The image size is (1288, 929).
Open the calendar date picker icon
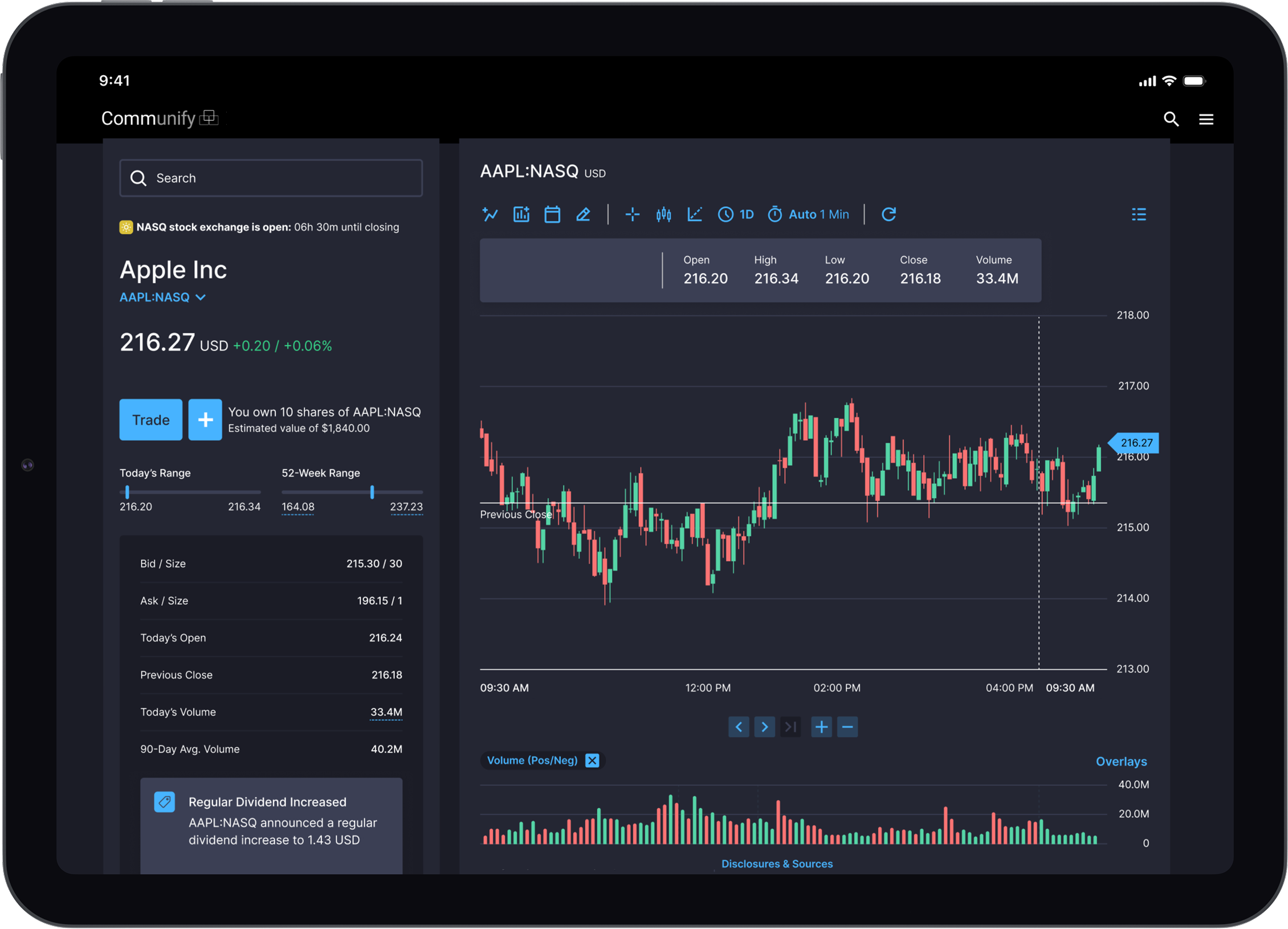point(552,214)
